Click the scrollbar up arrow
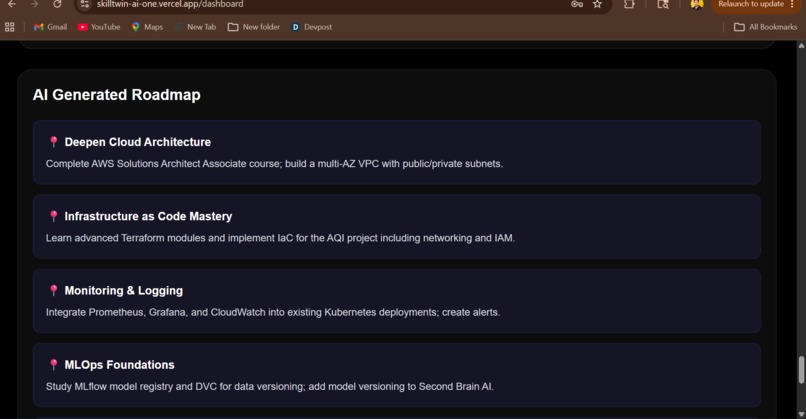806x419 pixels. coord(801,46)
